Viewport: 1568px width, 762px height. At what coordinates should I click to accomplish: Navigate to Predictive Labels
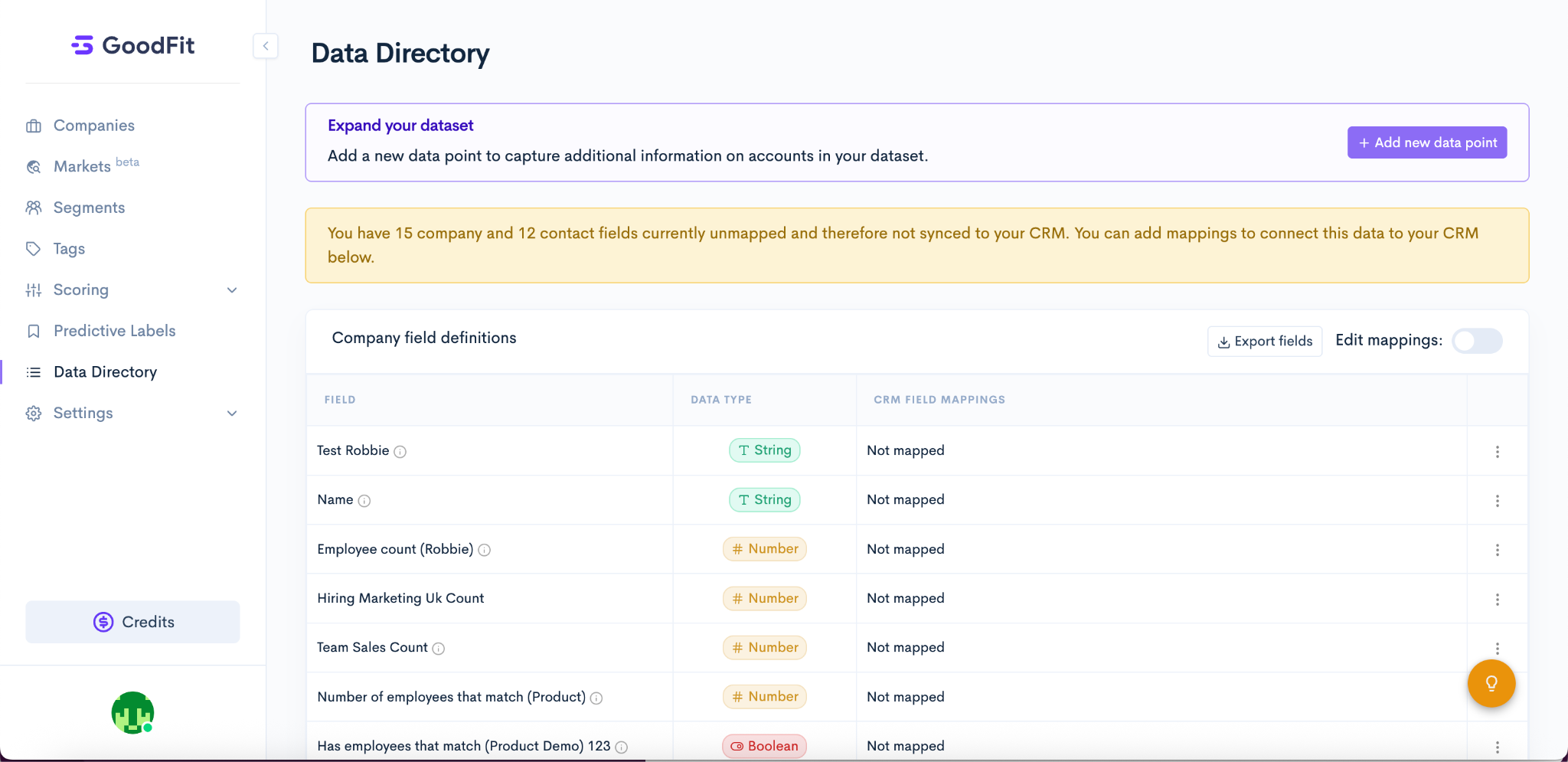114,331
